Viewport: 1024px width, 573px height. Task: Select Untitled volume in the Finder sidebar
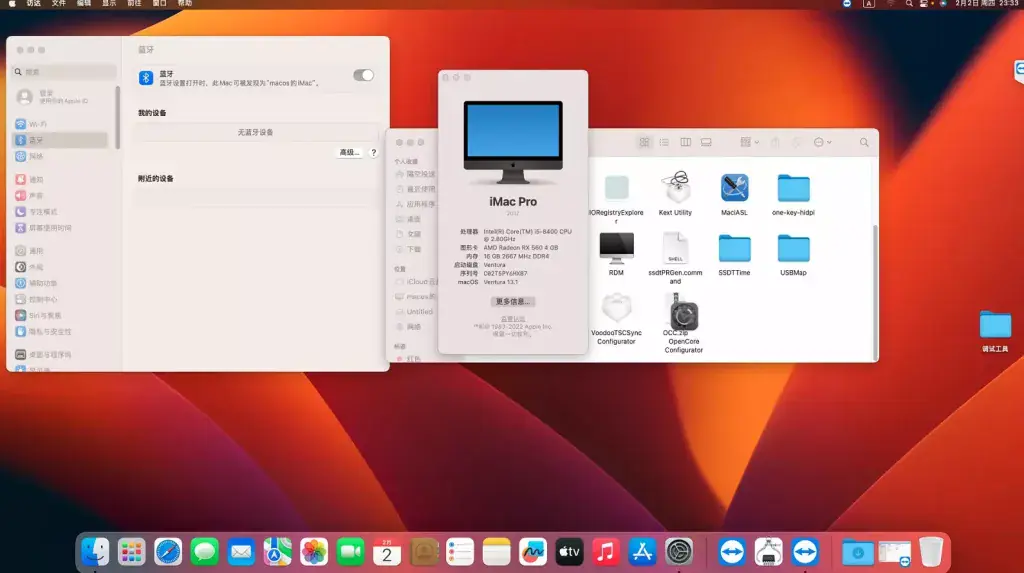tap(416, 312)
